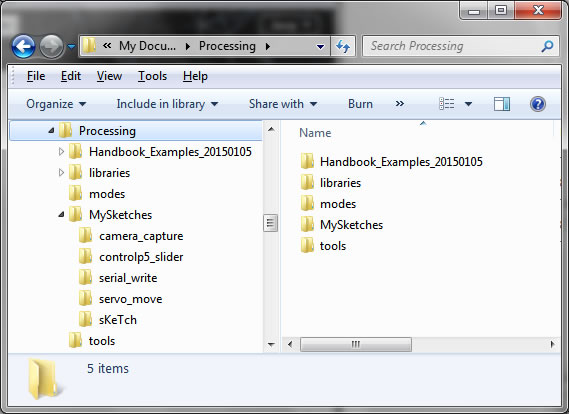Viewport: 569px width, 414px height.
Task: Click navigation pane scroll up arrow
Action: click(271, 129)
